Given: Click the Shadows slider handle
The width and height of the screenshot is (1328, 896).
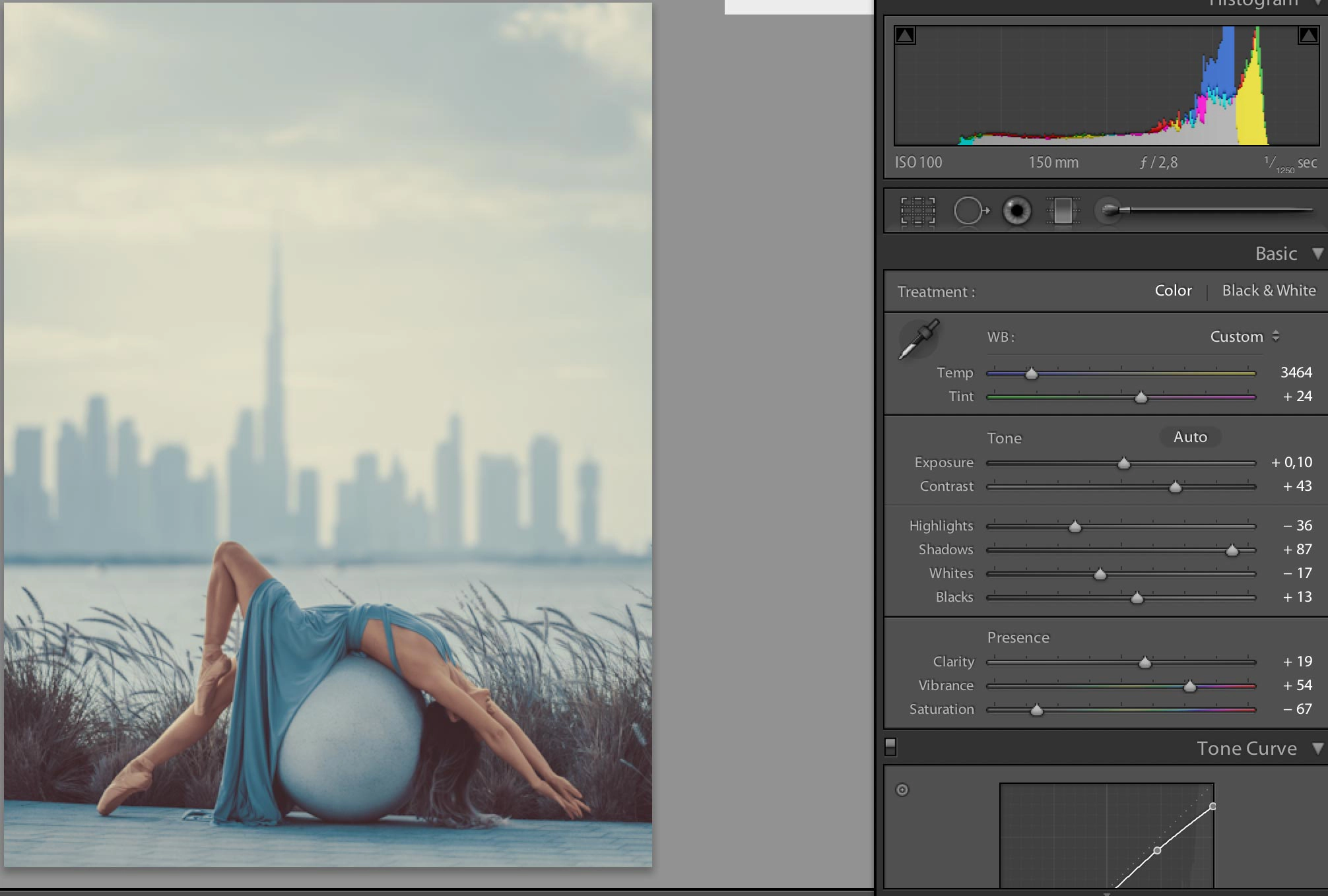Looking at the screenshot, I should click(x=1232, y=550).
